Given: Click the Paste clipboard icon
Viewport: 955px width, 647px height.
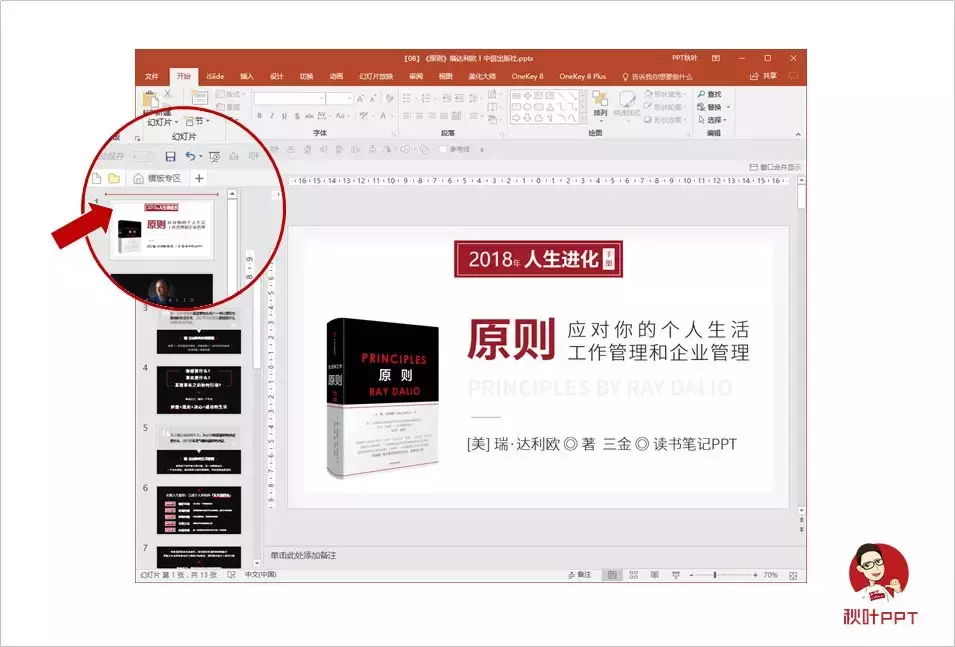Looking at the screenshot, I should pos(150,99).
